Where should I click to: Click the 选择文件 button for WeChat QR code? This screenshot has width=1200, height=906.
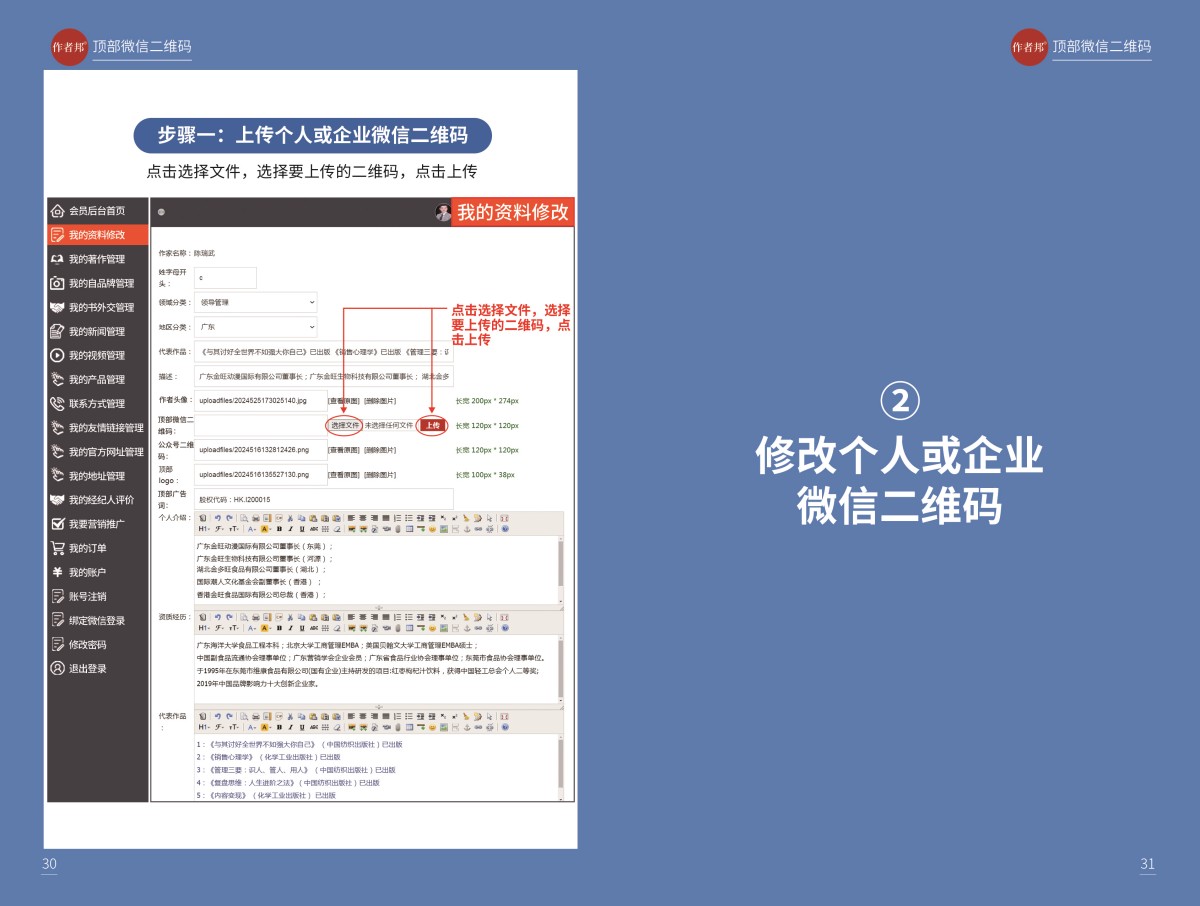pos(345,425)
